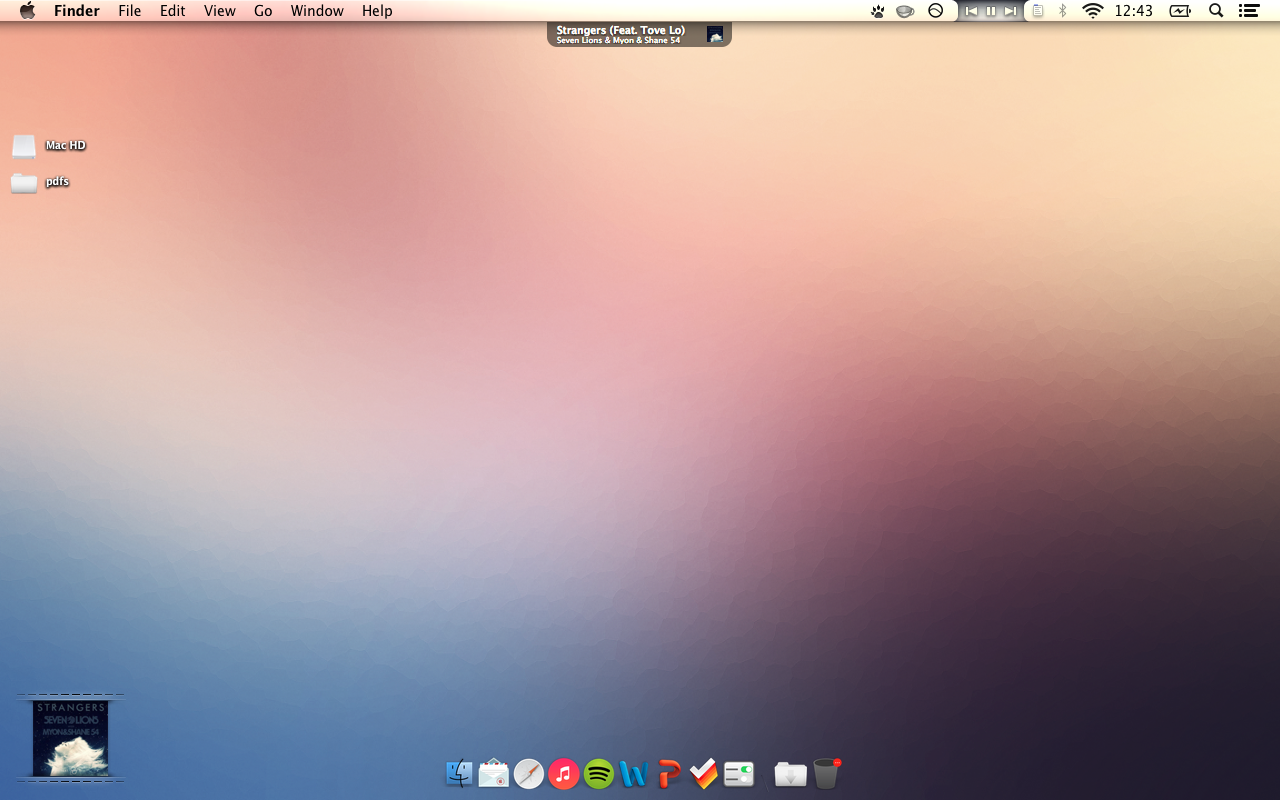This screenshot has height=800, width=1280.
Task: Open the clipboard menu bar icon
Action: pyautogui.click(x=1038, y=11)
